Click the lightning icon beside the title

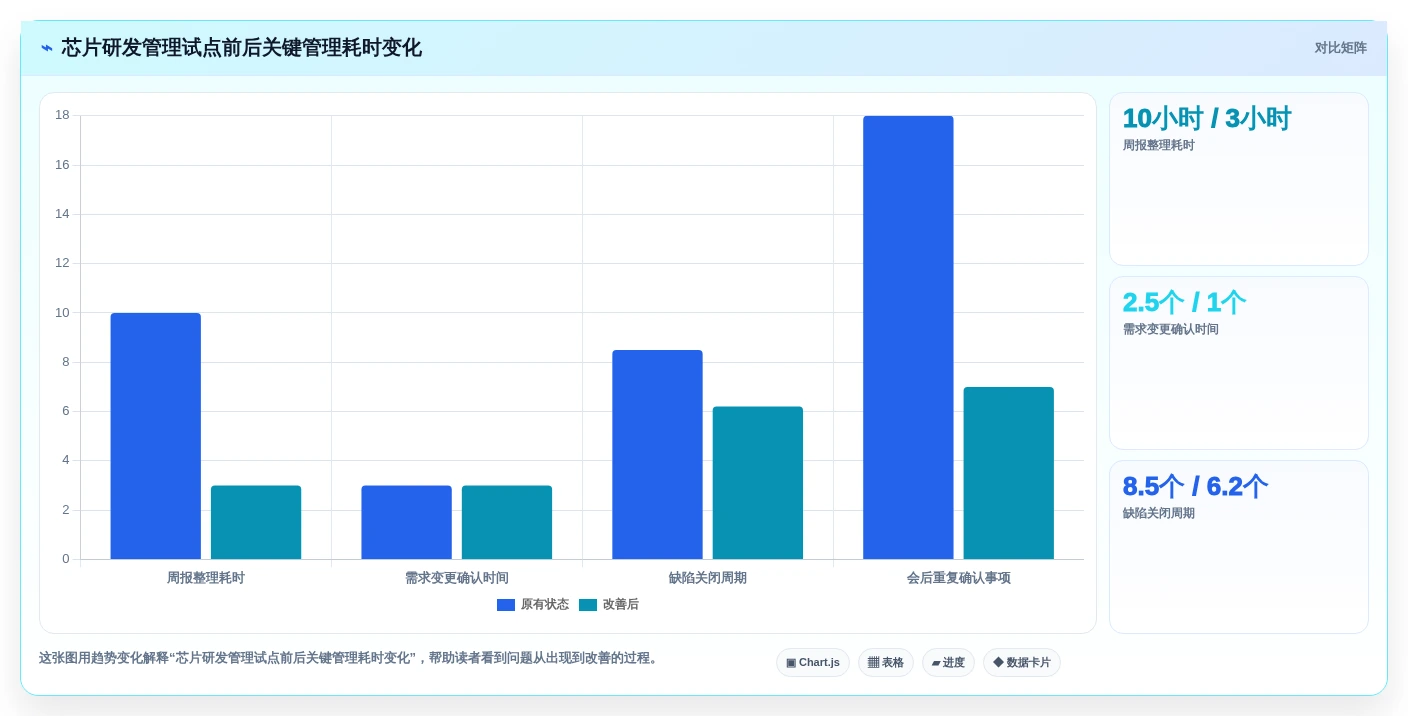[47, 48]
